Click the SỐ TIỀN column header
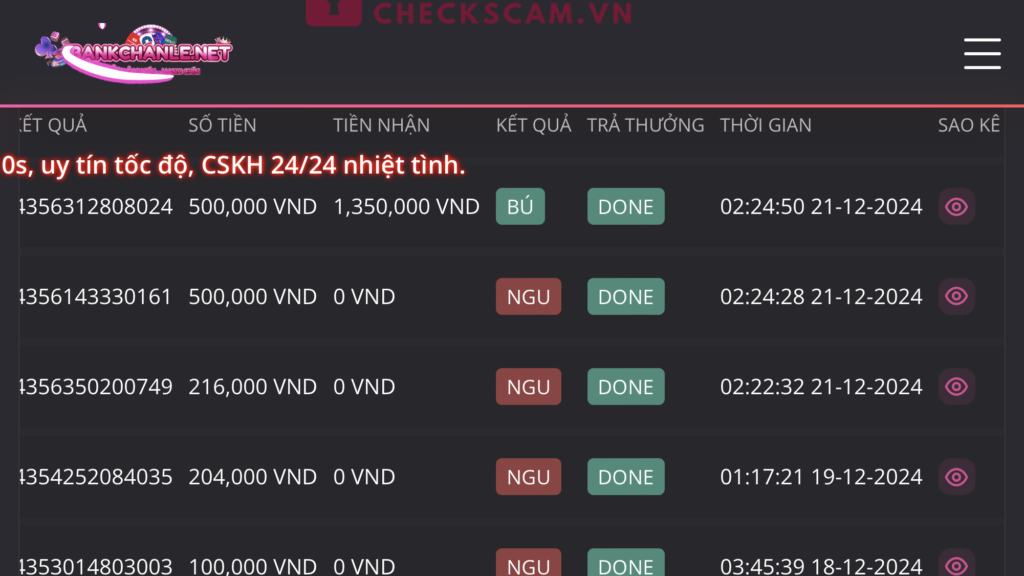Viewport: 1024px width, 576px height. (x=222, y=125)
